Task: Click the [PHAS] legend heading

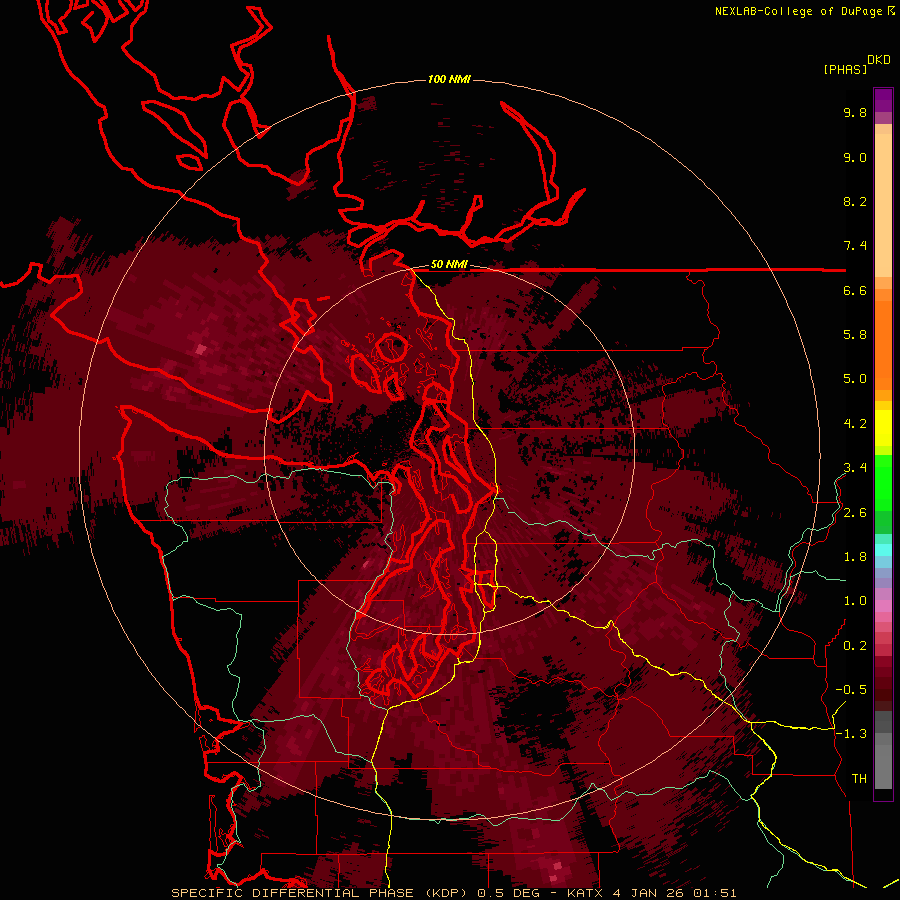Action: tap(845, 69)
